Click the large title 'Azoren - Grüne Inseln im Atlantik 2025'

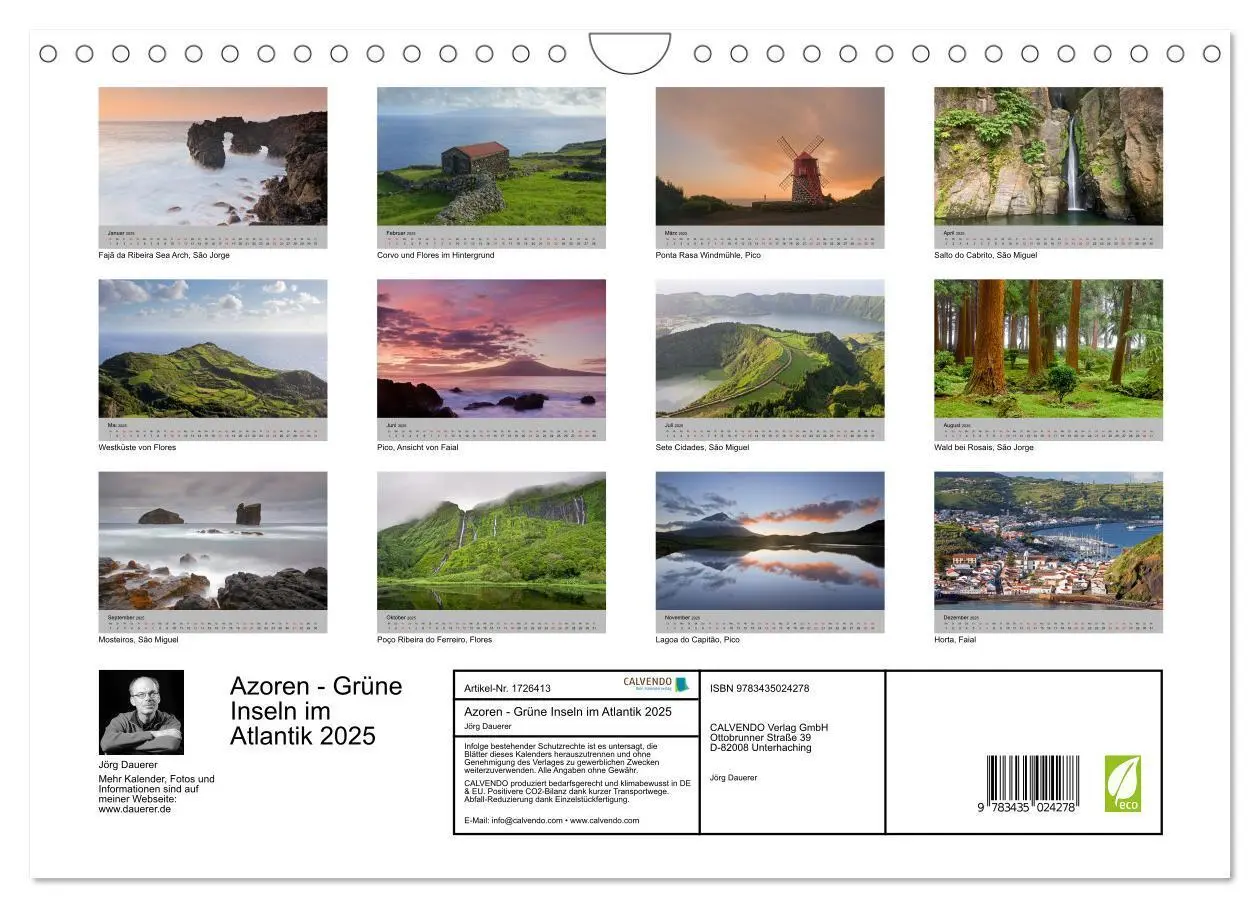tap(316, 711)
